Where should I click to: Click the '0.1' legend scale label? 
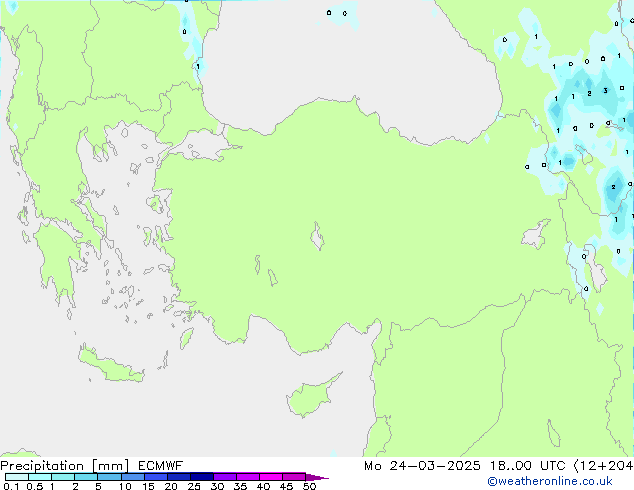11,486
